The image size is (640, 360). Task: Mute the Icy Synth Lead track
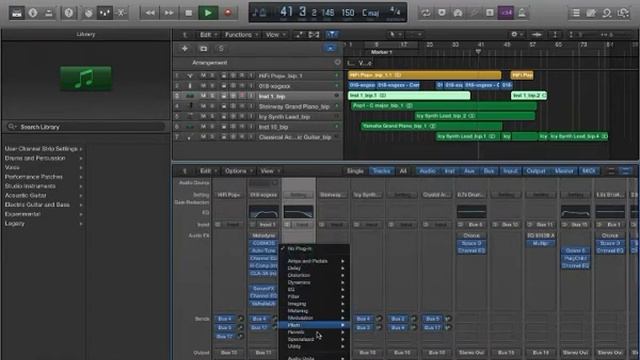(x=203, y=117)
